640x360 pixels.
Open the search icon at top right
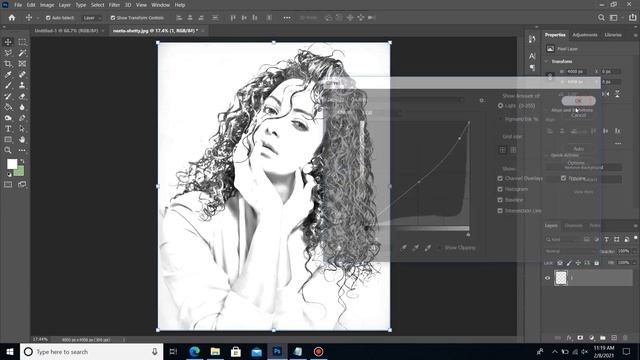coord(601,18)
